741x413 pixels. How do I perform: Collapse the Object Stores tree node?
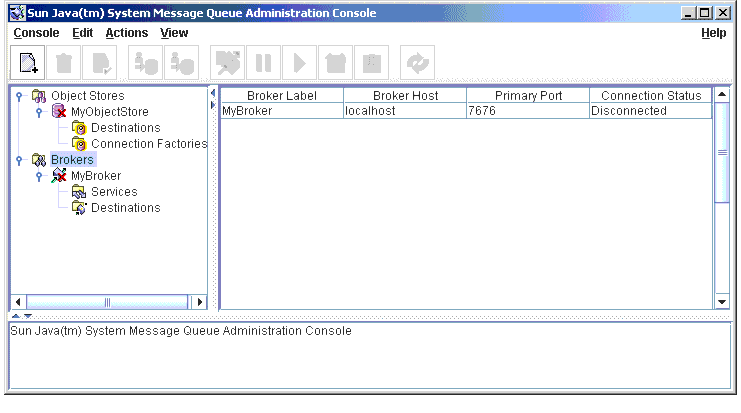19,96
